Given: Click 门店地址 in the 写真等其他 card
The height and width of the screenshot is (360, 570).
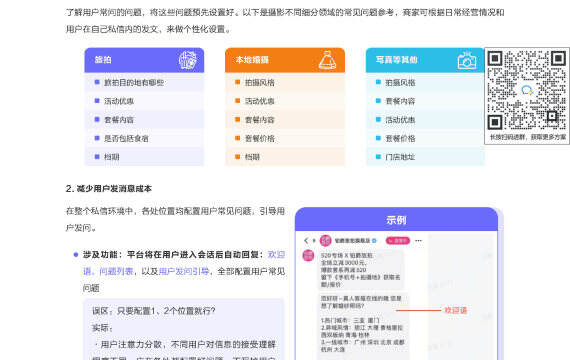Looking at the screenshot, I should pyautogui.click(x=400, y=157).
